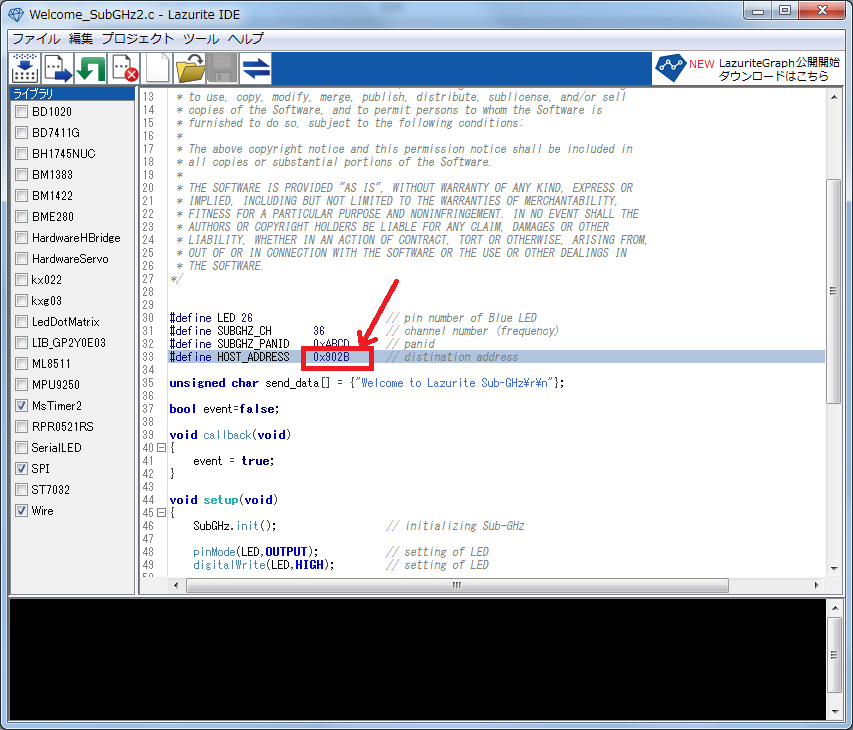Create a new blank file from toolbar

point(157,69)
